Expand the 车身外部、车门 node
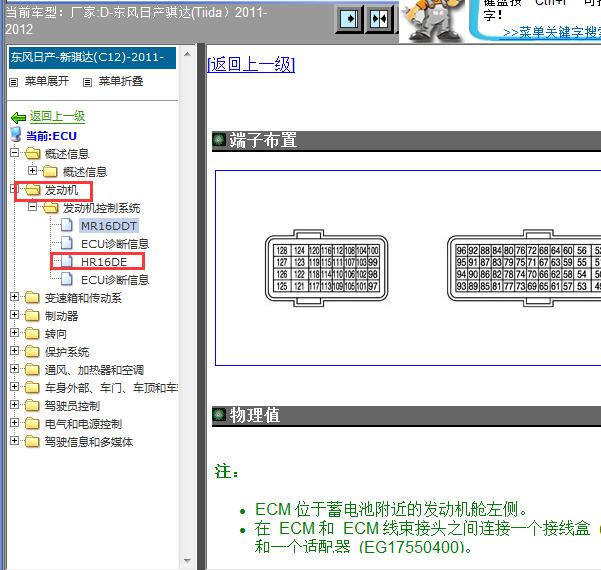 click(14, 386)
